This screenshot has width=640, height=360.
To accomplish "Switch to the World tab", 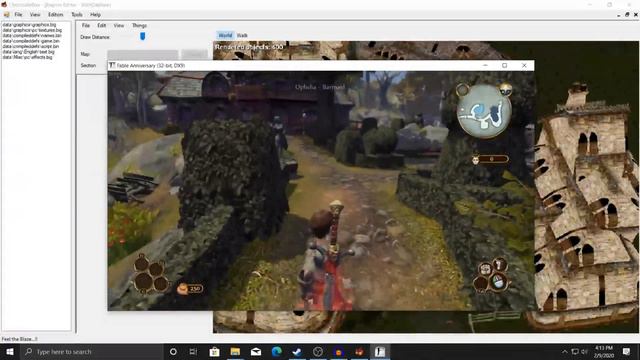I will coord(225,36).
